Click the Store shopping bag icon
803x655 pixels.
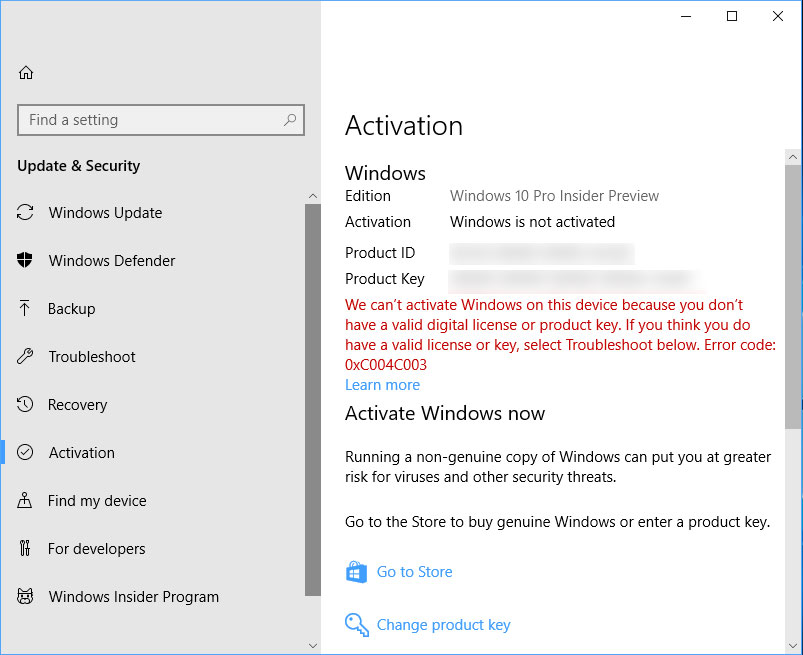click(x=356, y=572)
